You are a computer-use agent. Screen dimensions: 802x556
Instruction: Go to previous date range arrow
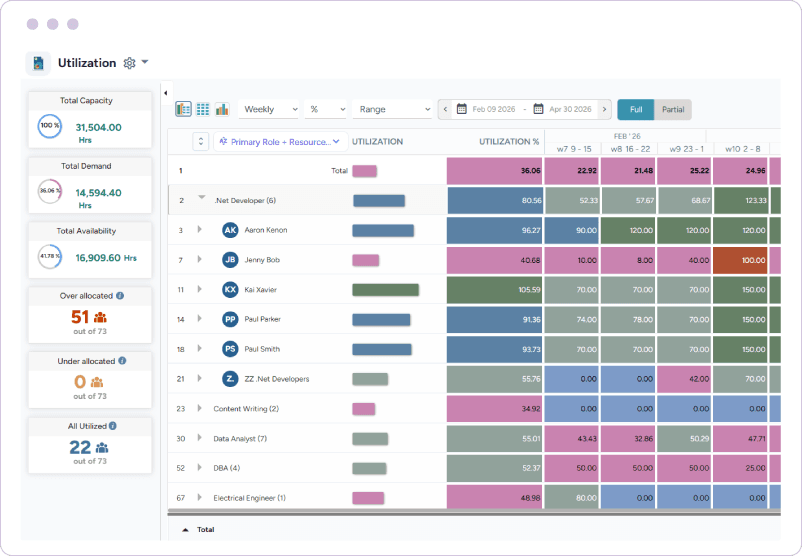(x=445, y=109)
